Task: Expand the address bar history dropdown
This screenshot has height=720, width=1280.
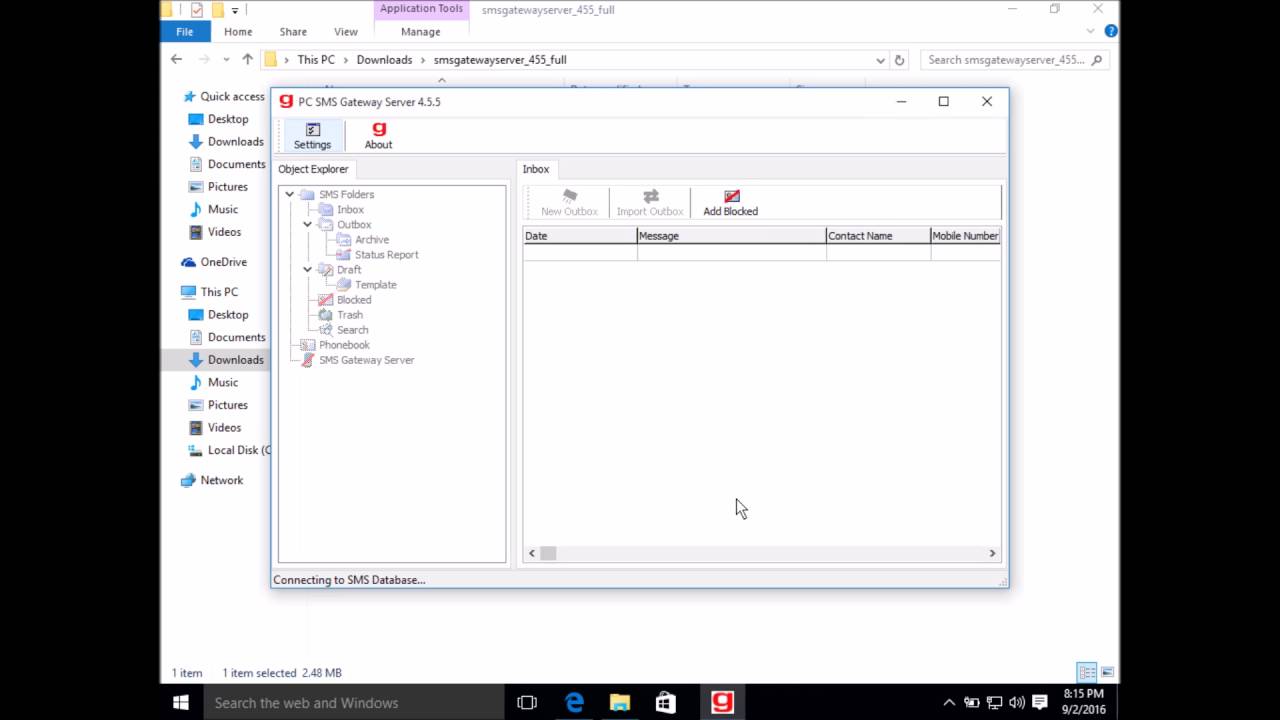Action: click(880, 60)
